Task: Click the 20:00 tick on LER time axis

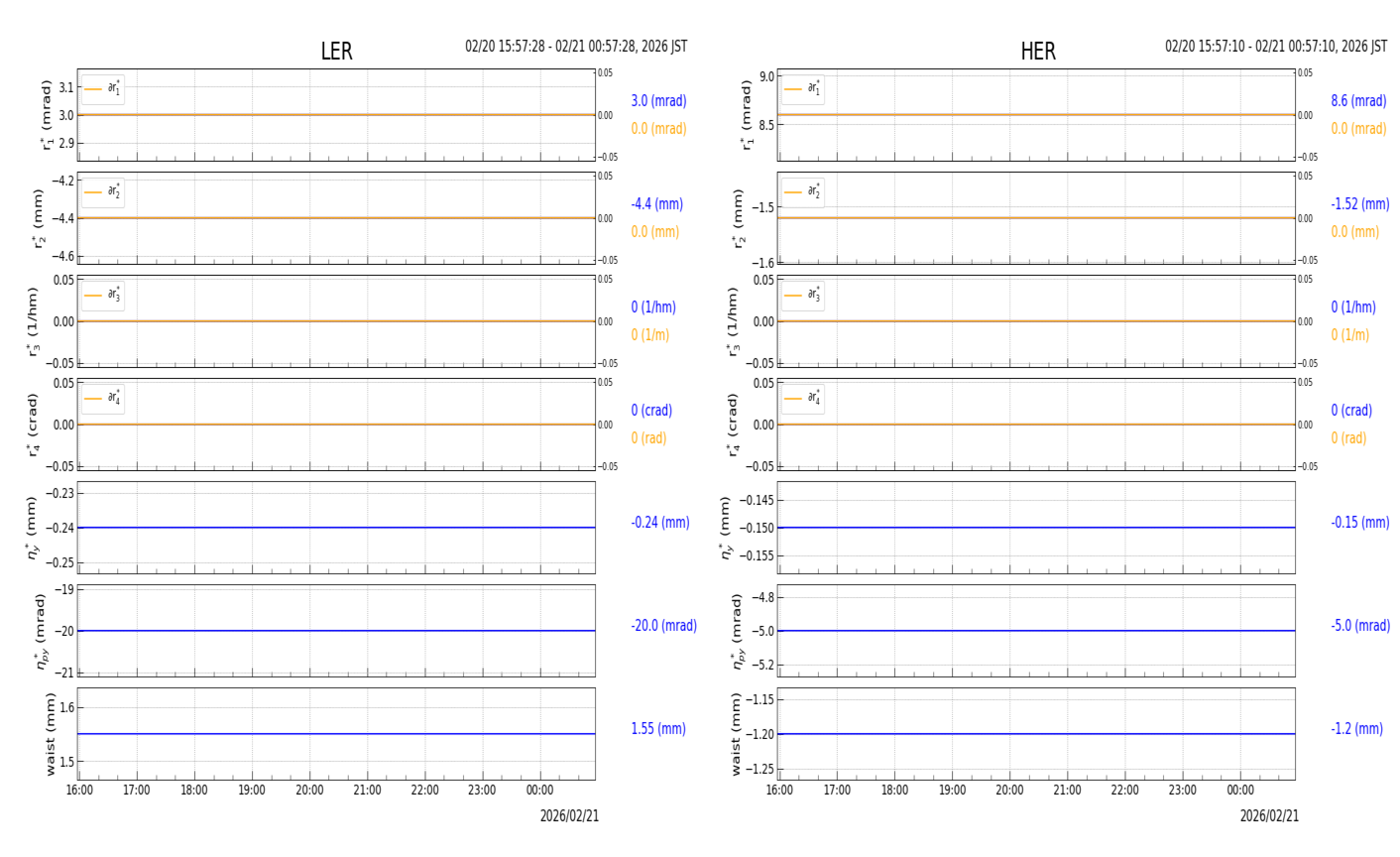Action: [309, 791]
